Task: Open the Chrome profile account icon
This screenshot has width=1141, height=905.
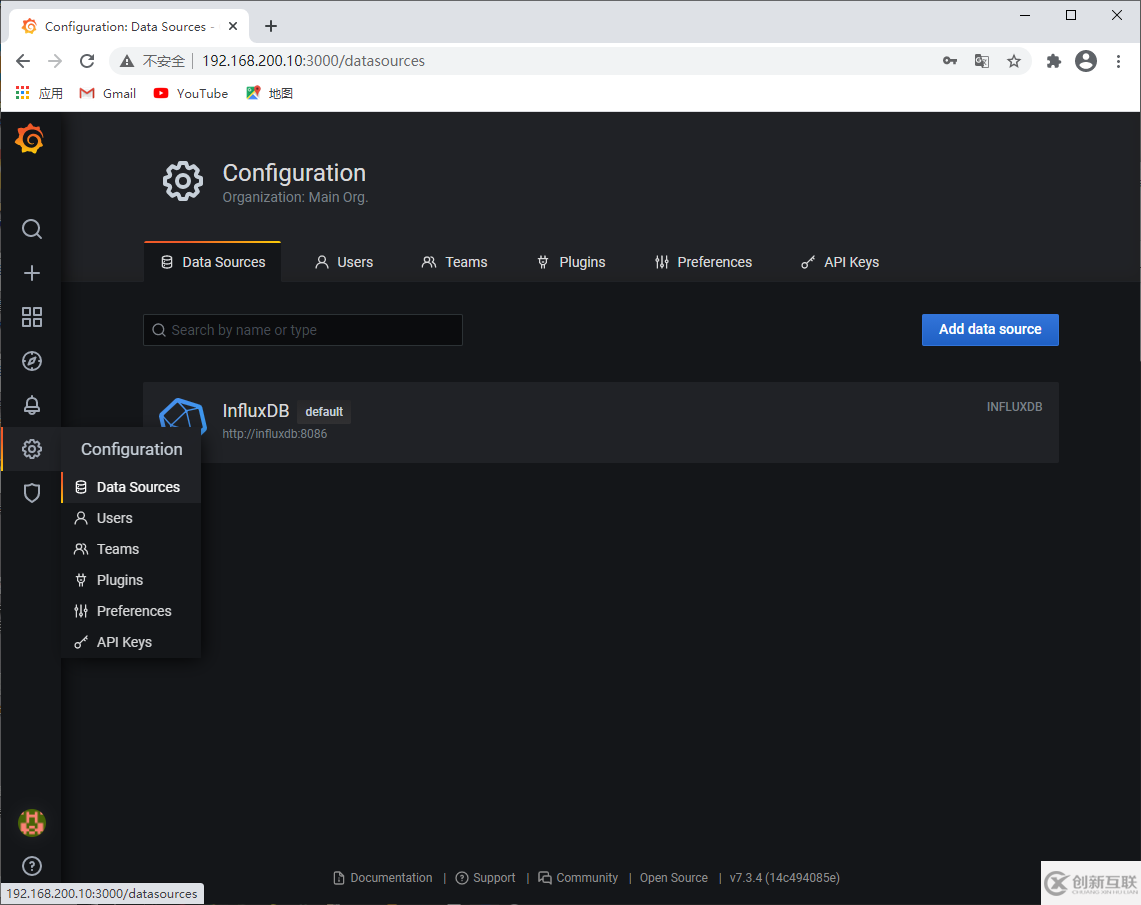Action: pyautogui.click(x=1086, y=61)
